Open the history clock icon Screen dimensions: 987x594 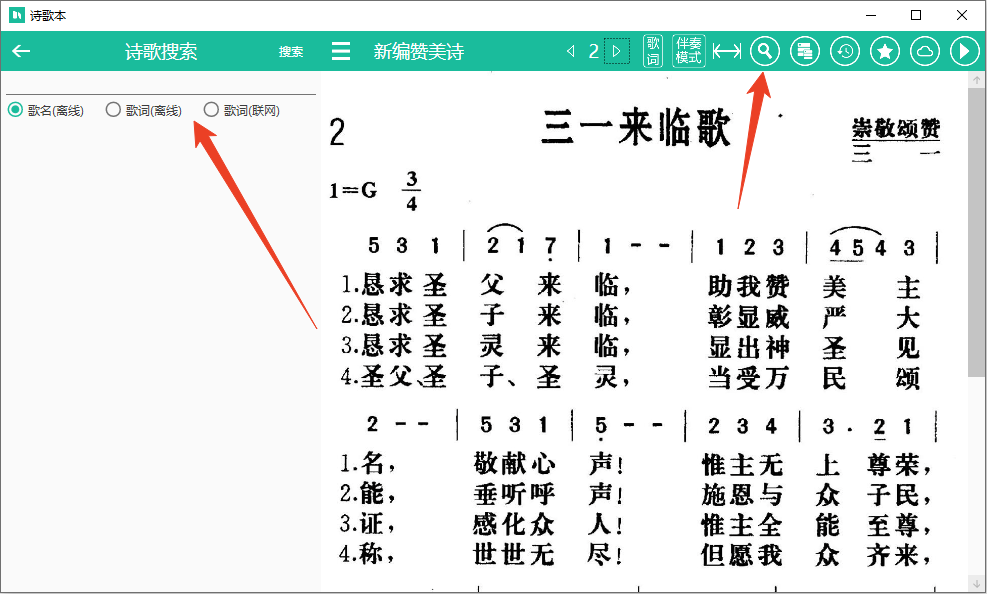pos(845,52)
